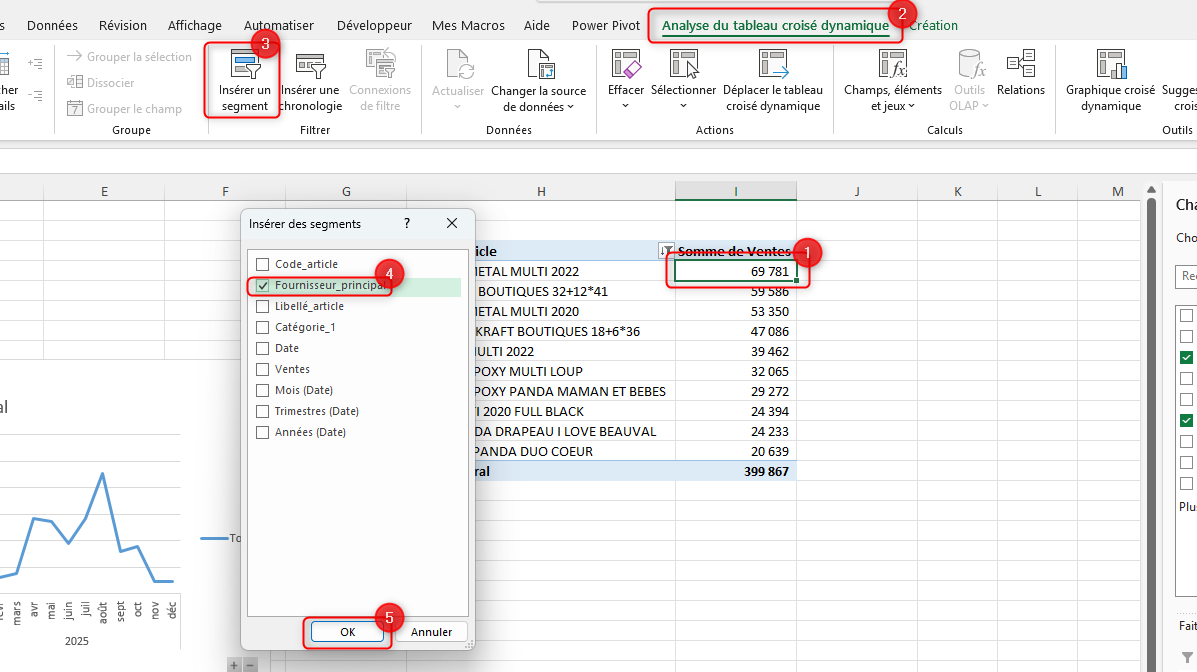Click the Relations icon
This screenshot has height=672, width=1197.
[x=1021, y=64]
